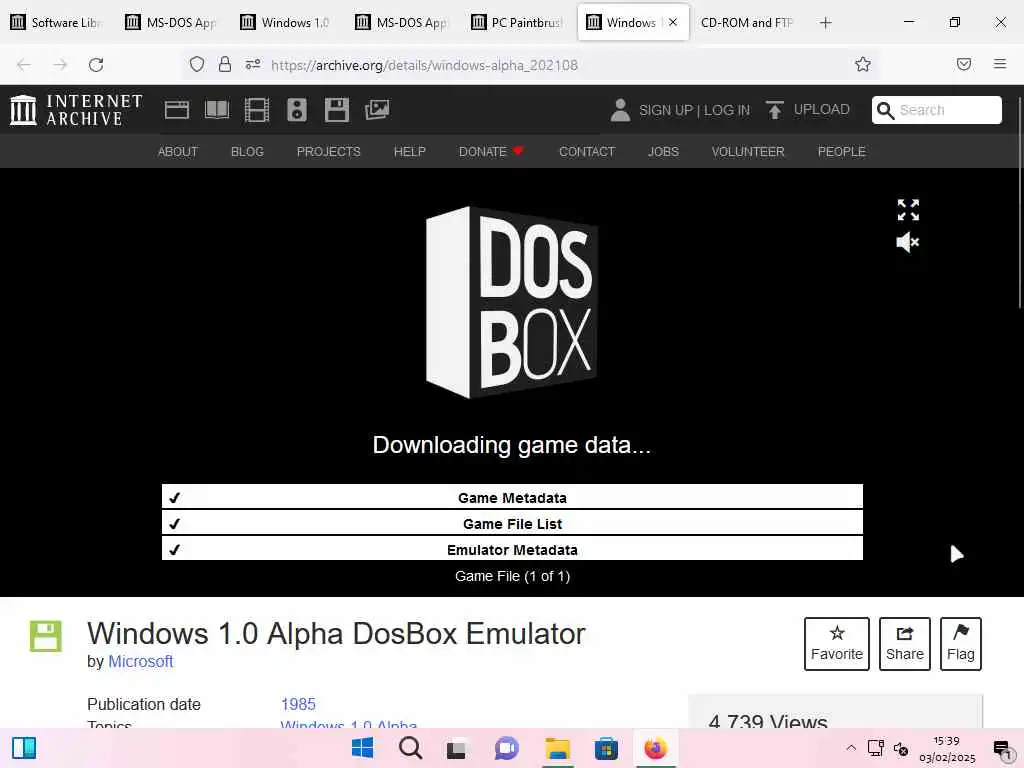Open the Web (Wayback) media icon
Image resolution: width=1024 pixels, height=768 pixels.
176,110
